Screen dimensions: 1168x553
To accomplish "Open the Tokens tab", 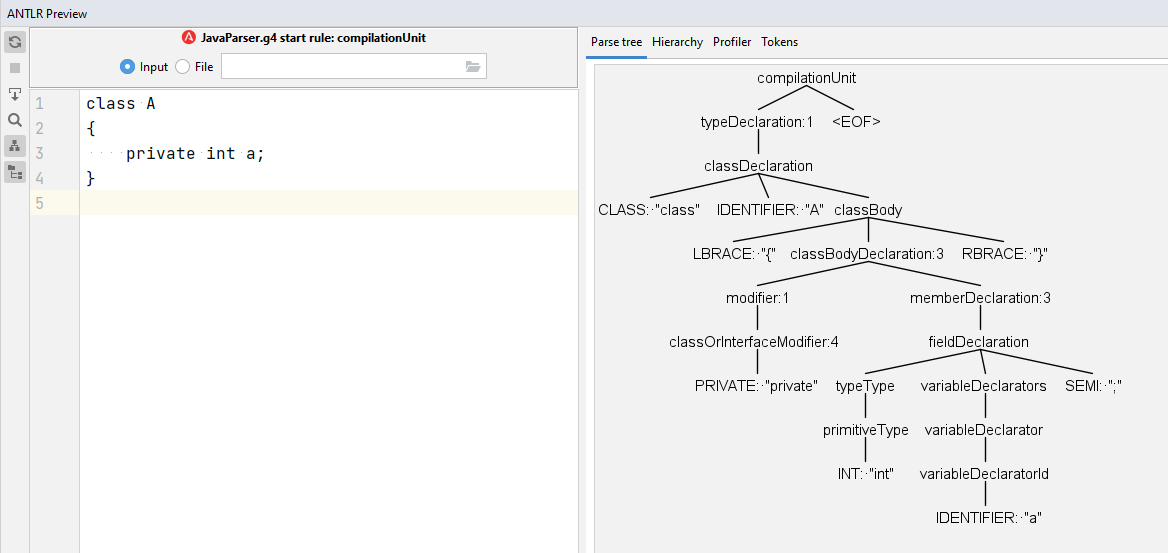I will pos(779,42).
